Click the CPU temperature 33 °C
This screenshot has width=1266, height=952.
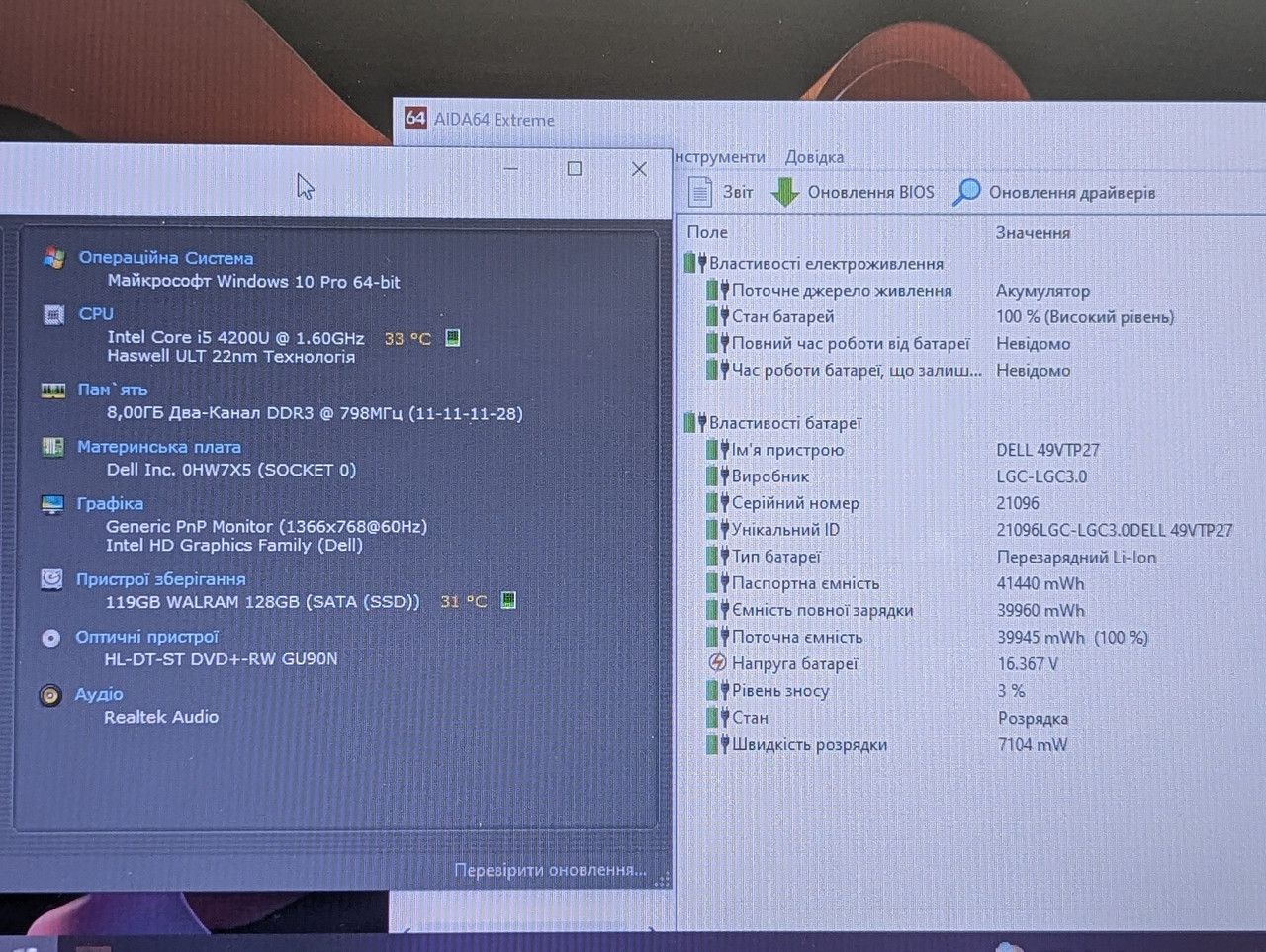tap(407, 338)
